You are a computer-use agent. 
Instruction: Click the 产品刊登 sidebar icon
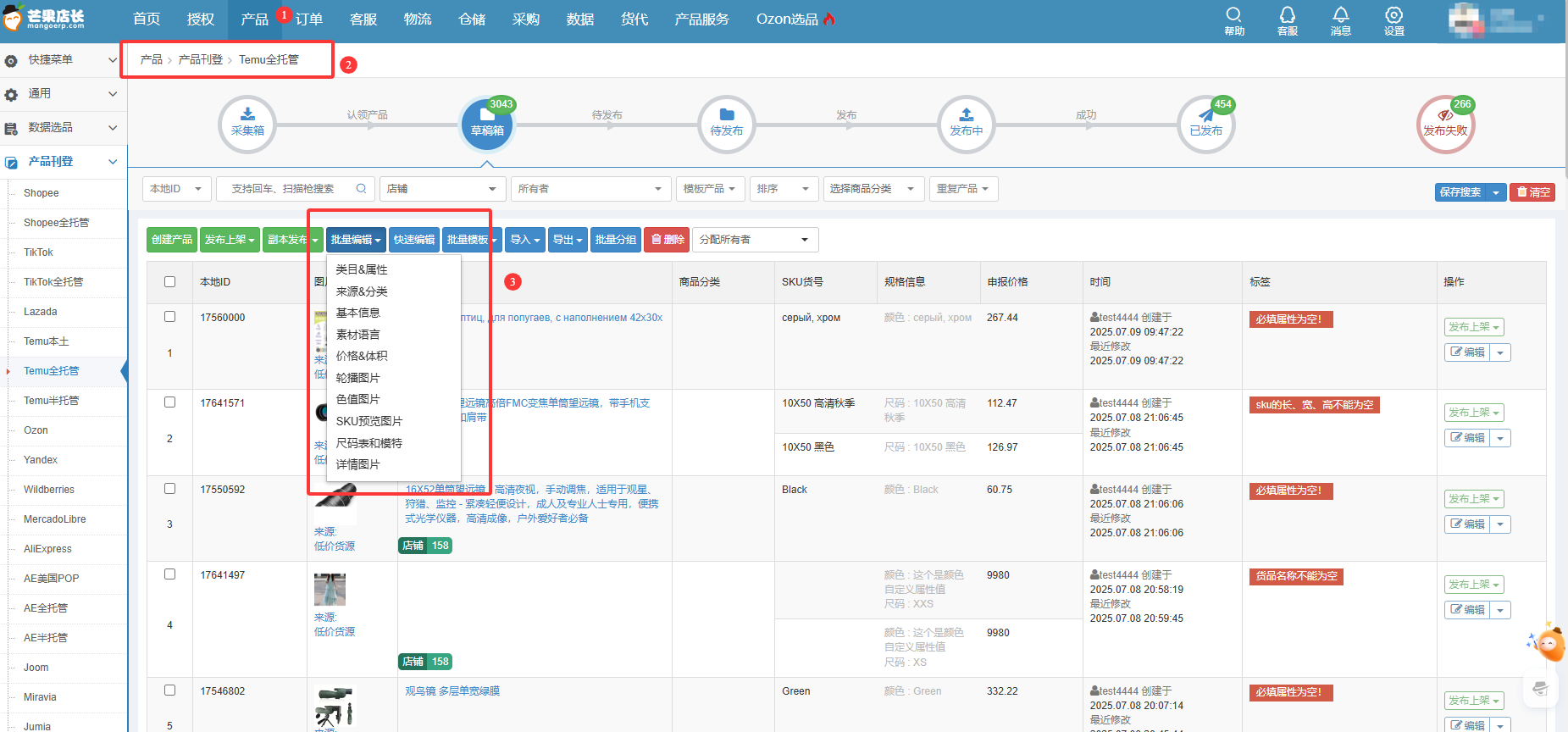(11, 162)
